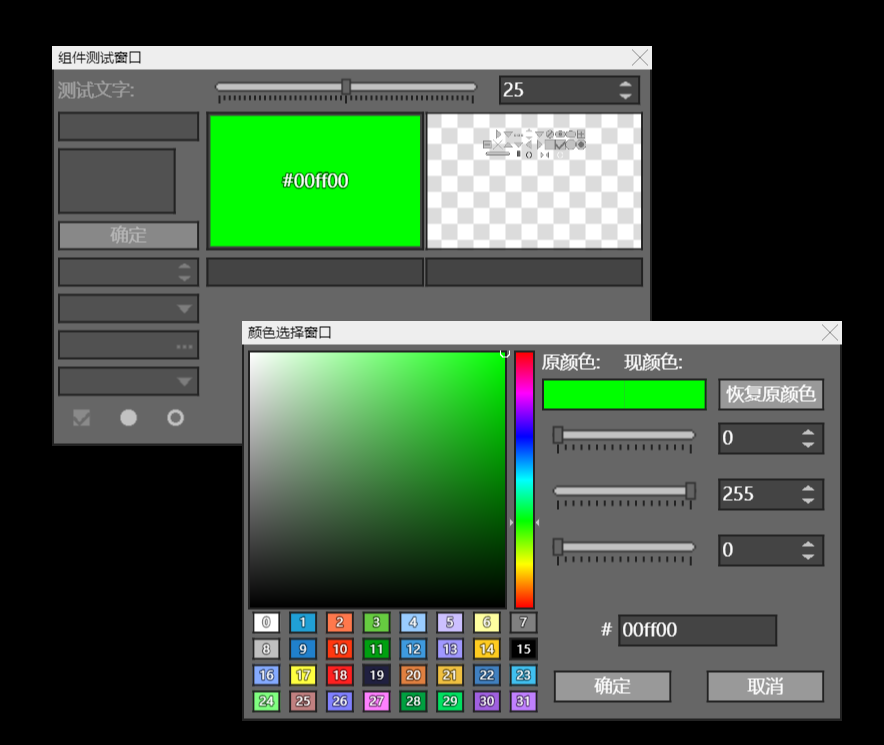The width and height of the screenshot is (884, 745).
Task: Increase the blue channel spinbox value
Action: click(808, 544)
